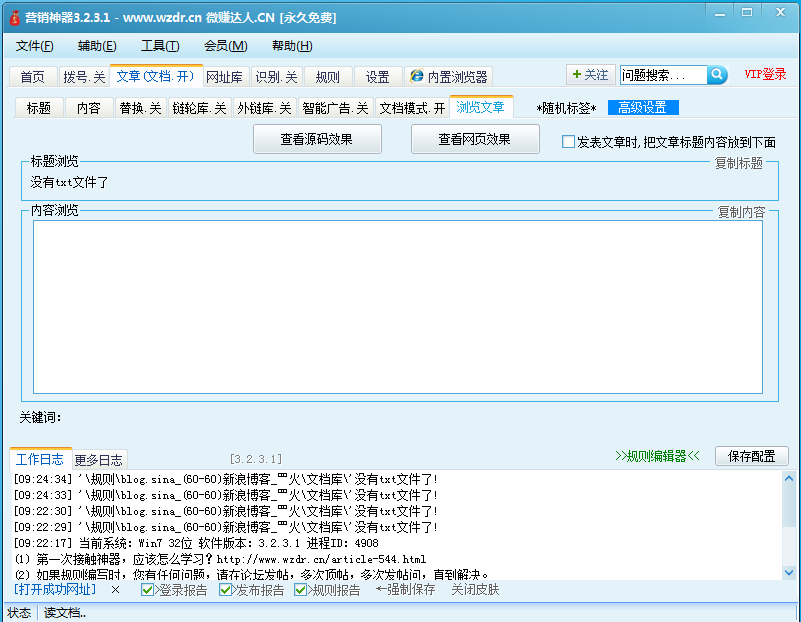Open the 工具(T) menu
Viewport: 801px width, 622px height.
pyautogui.click(x=160, y=45)
